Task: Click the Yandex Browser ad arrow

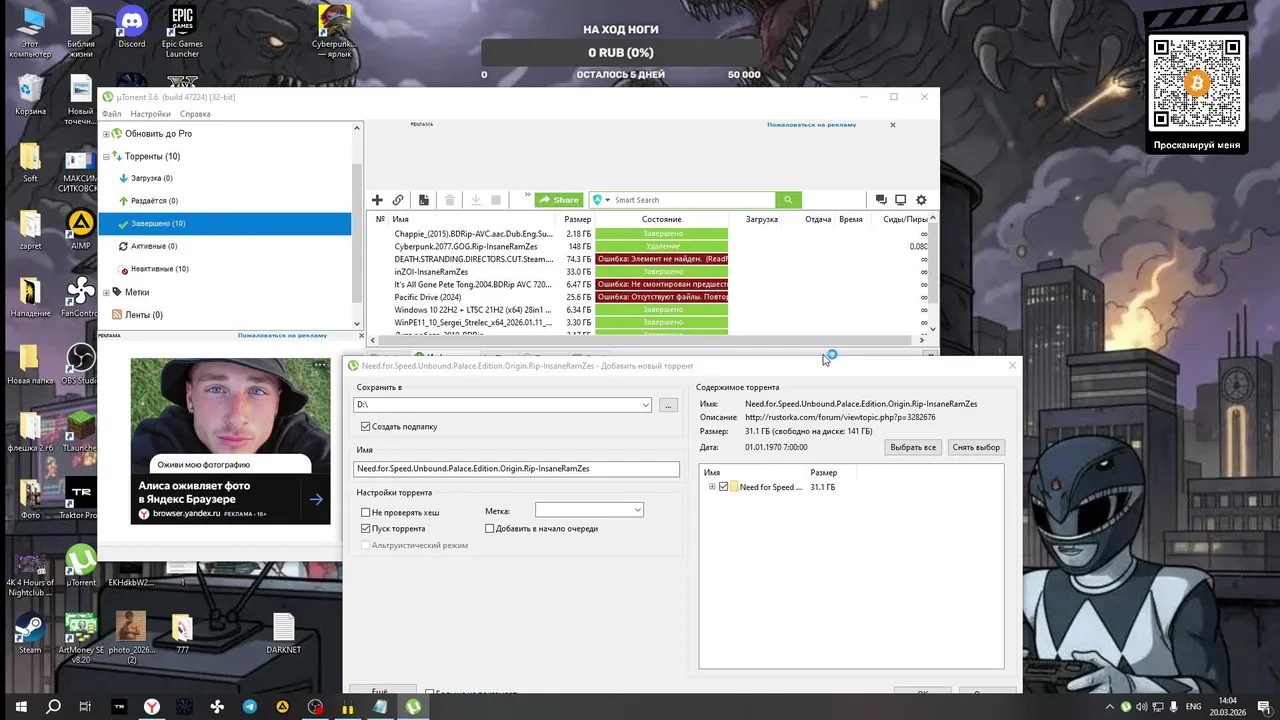Action: tap(316, 499)
